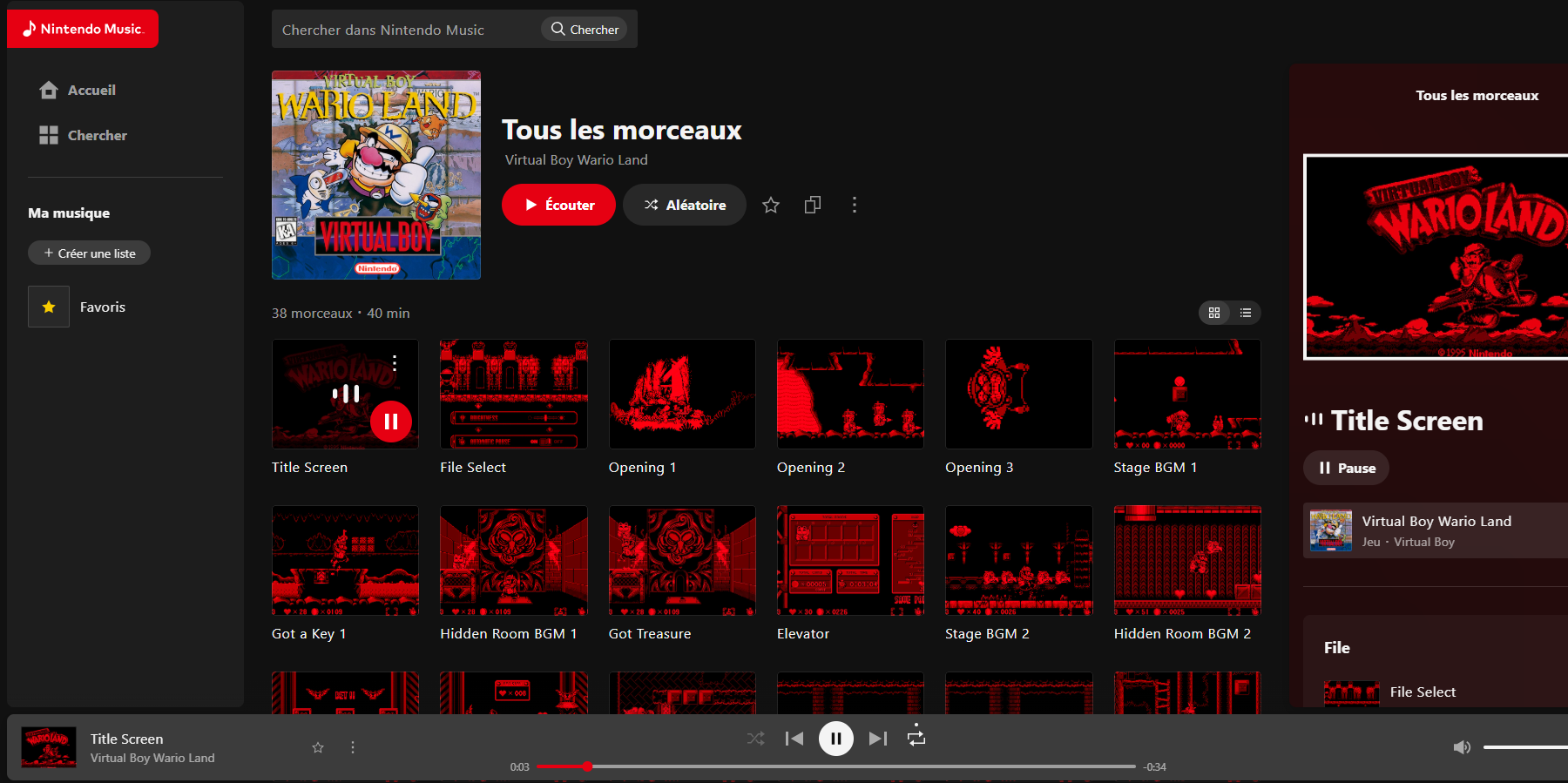Play the Stage BGM 1 track
The image size is (1568, 783).
(x=1187, y=394)
